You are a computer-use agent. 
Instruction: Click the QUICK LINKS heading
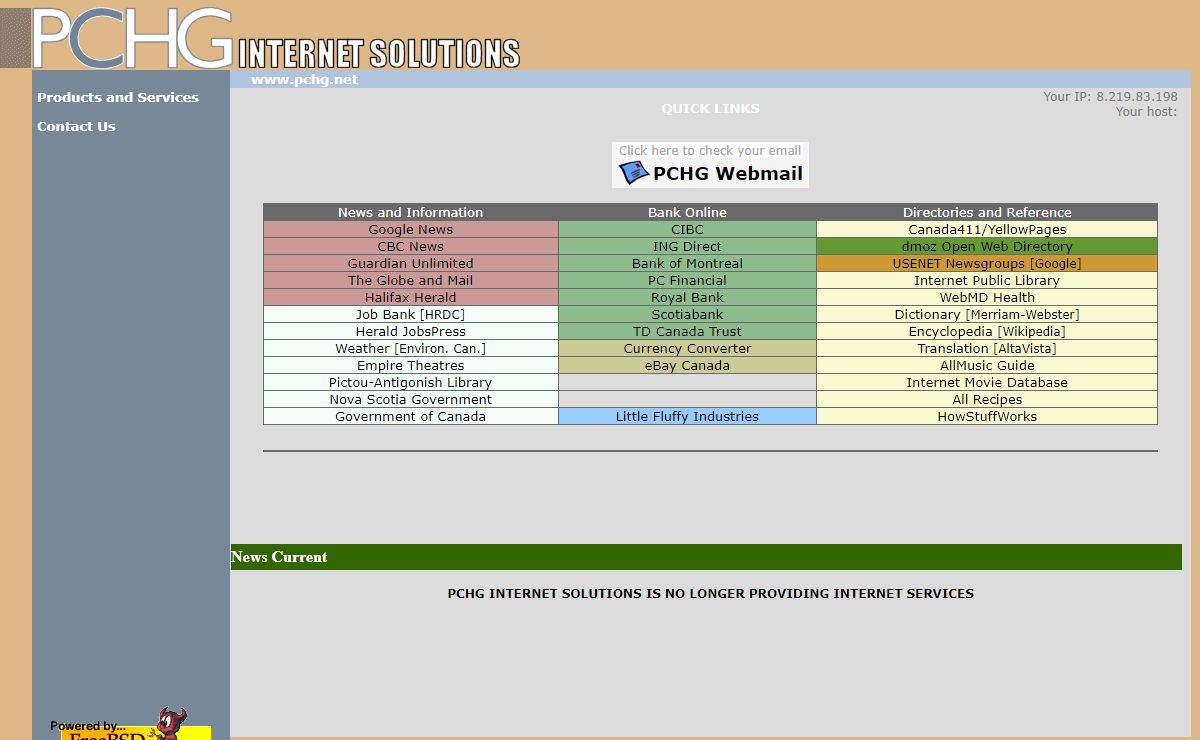[710, 108]
